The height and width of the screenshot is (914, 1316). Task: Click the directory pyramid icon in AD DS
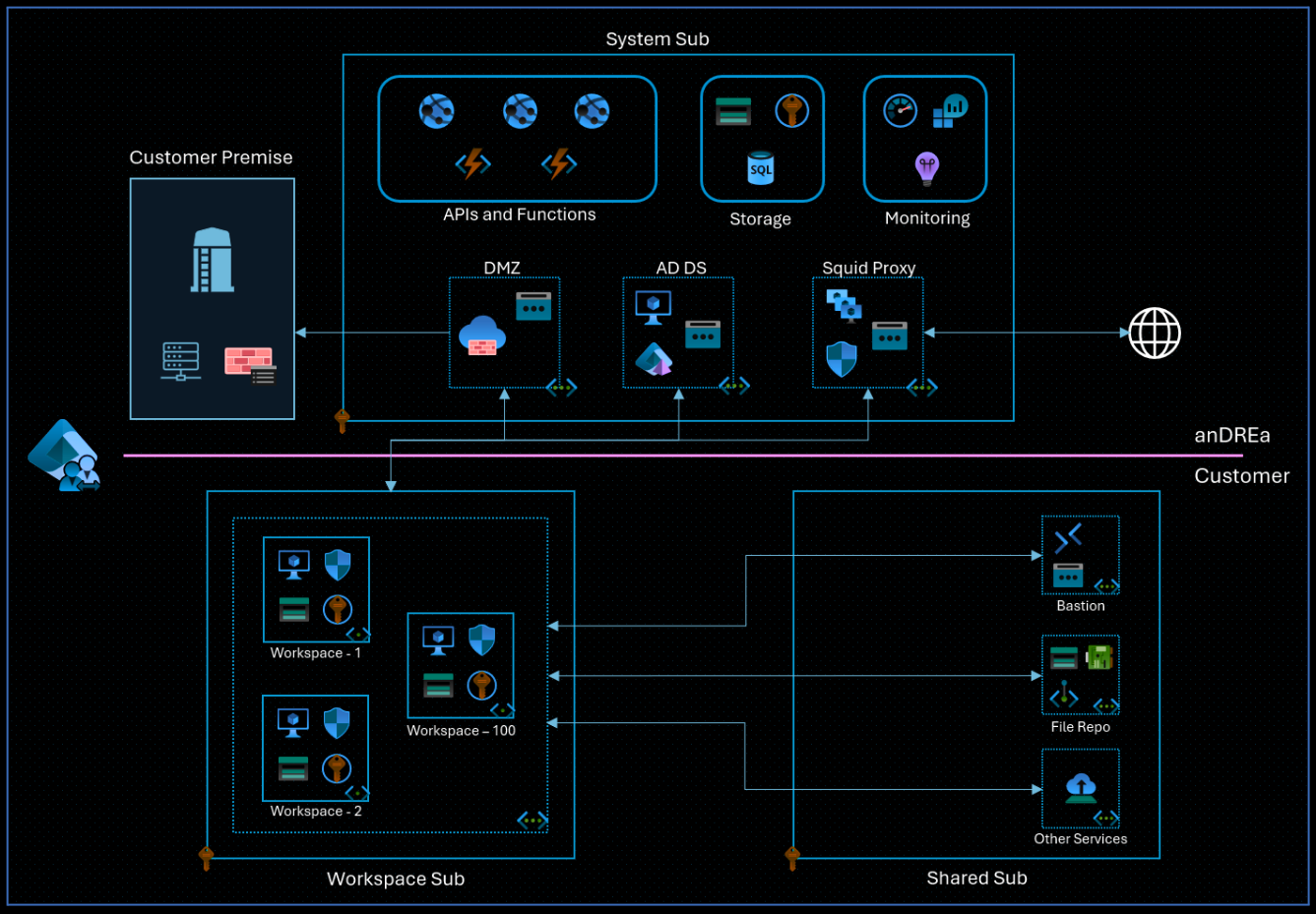point(654,359)
